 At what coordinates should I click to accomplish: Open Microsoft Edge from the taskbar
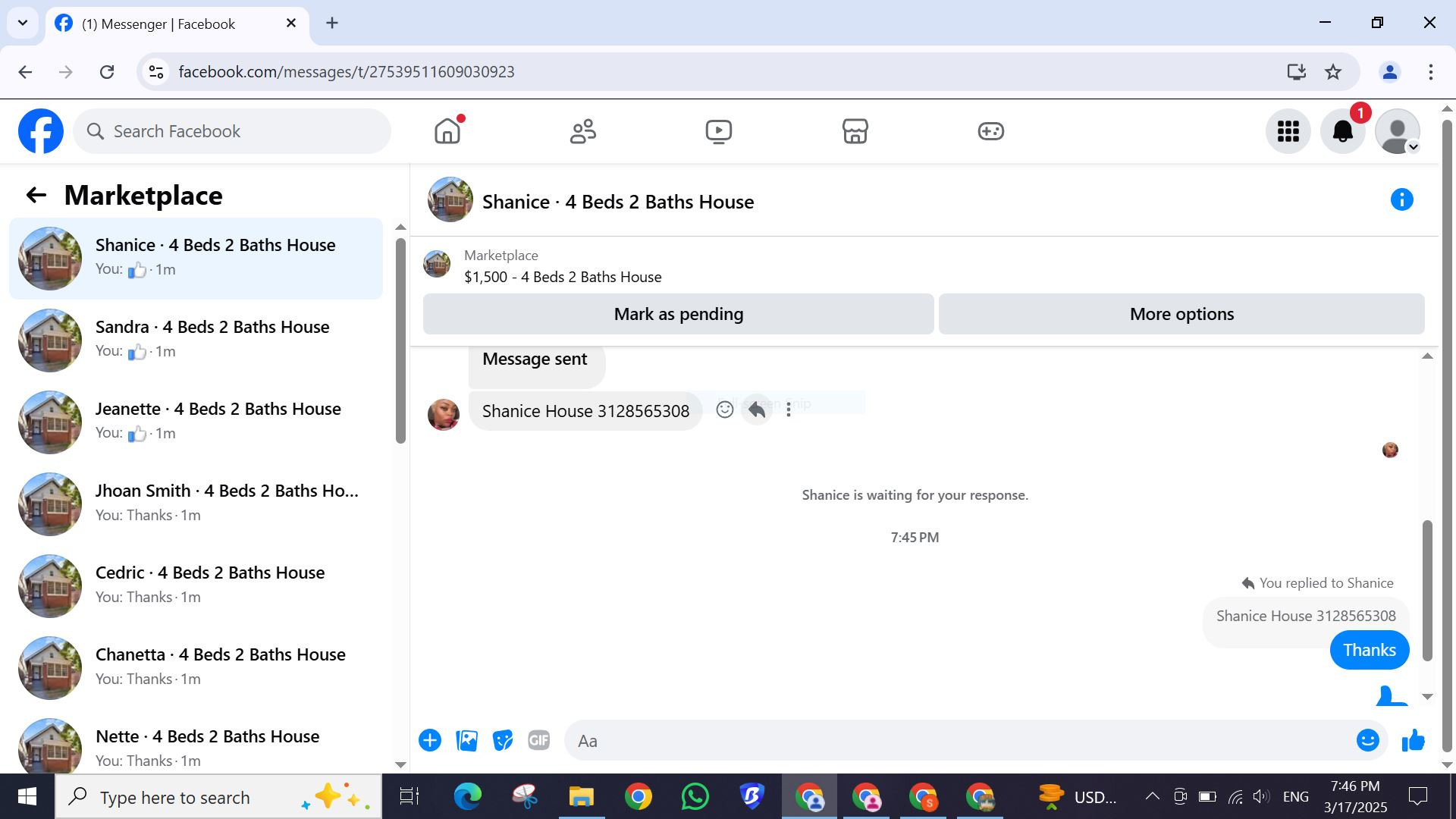[468, 797]
